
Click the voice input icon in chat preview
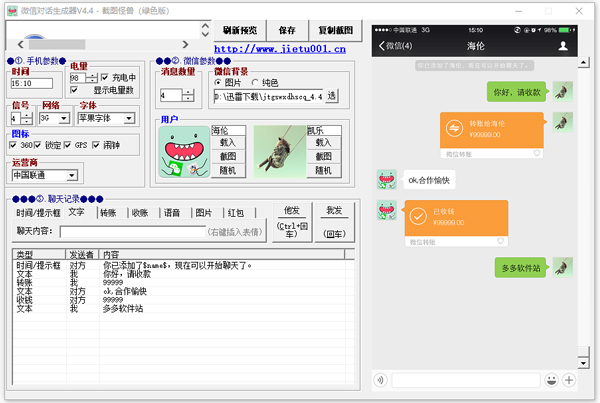380,380
